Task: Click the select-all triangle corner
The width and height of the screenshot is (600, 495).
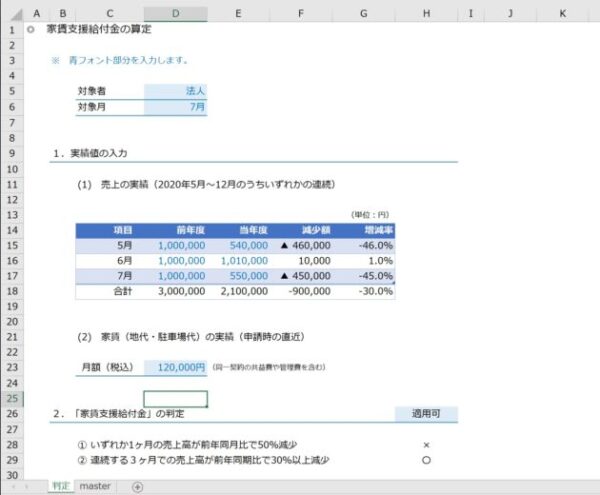Action: [16, 14]
